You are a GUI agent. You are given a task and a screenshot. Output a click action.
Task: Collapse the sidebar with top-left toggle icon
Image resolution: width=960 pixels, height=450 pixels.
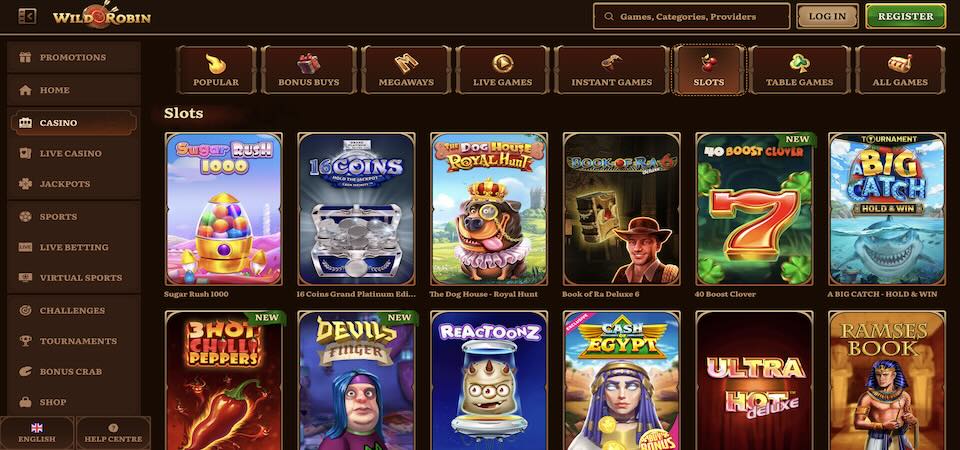[x=27, y=17]
